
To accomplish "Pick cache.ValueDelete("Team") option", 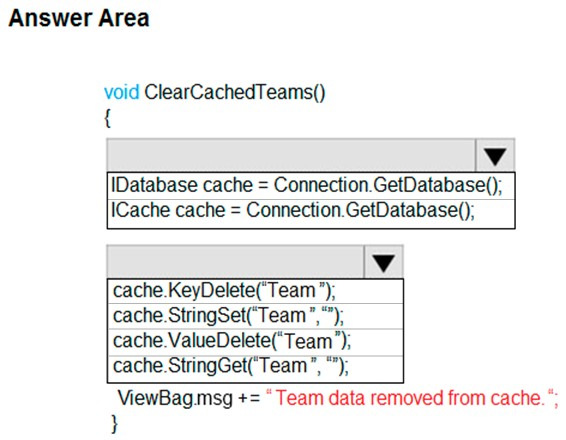I will pyautogui.click(x=255, y=342).
